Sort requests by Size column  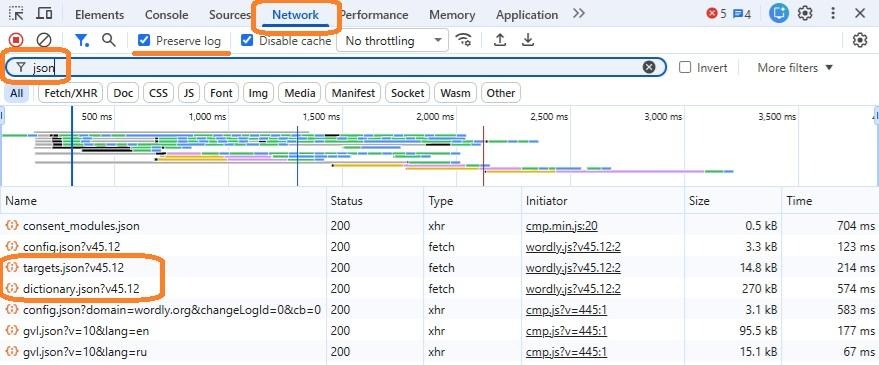733,201
